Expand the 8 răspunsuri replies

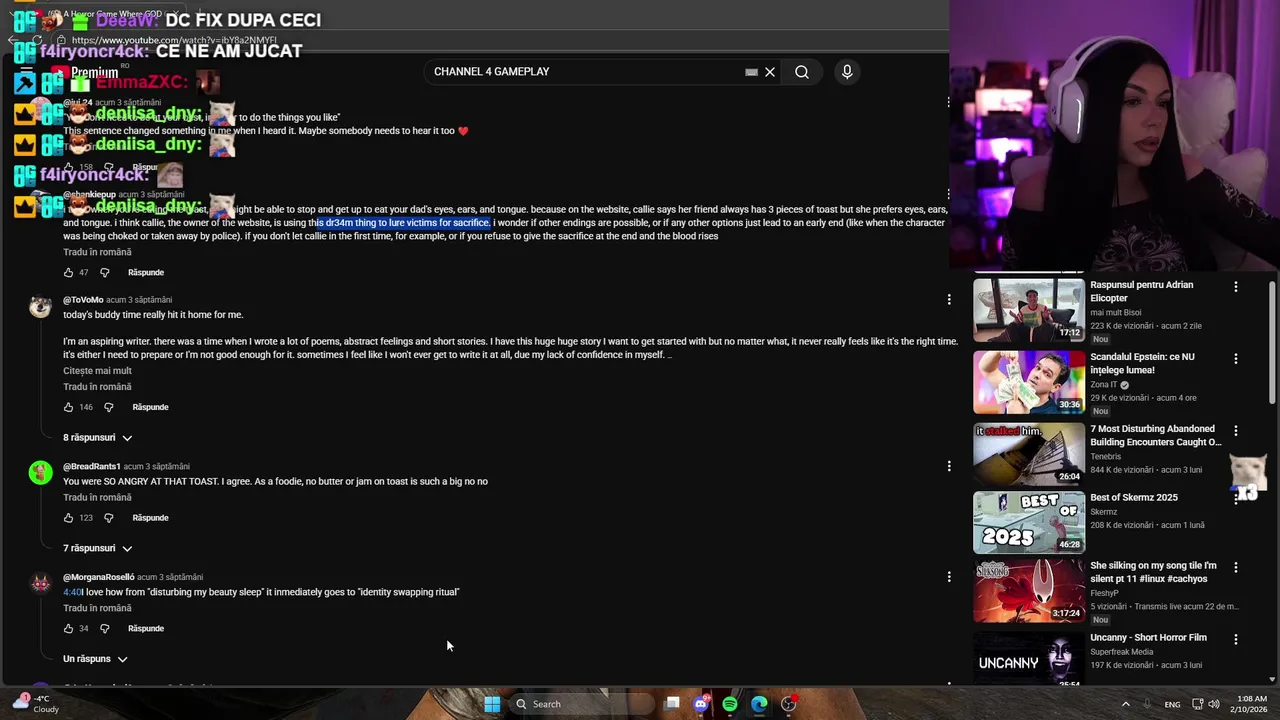pos(98,438)
